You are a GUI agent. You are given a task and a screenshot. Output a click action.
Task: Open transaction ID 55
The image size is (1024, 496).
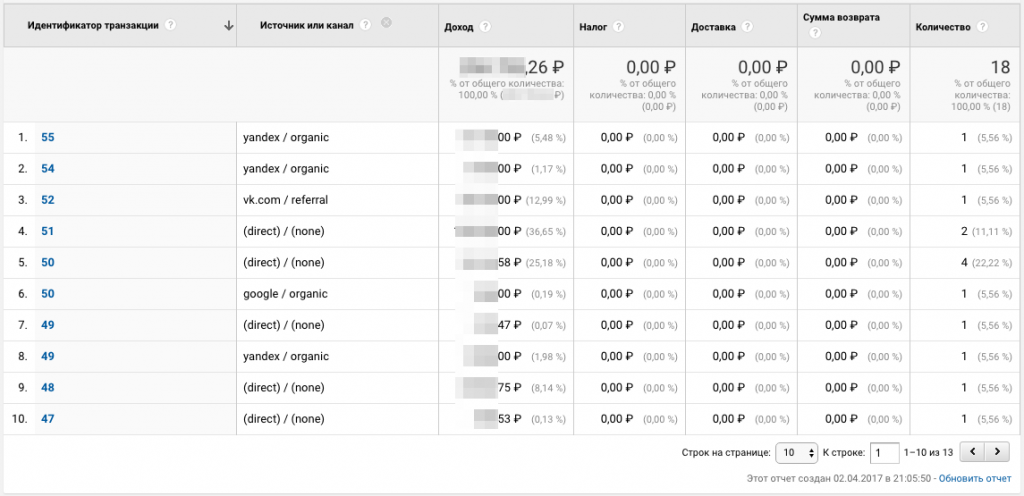click(x=47, y=137)
